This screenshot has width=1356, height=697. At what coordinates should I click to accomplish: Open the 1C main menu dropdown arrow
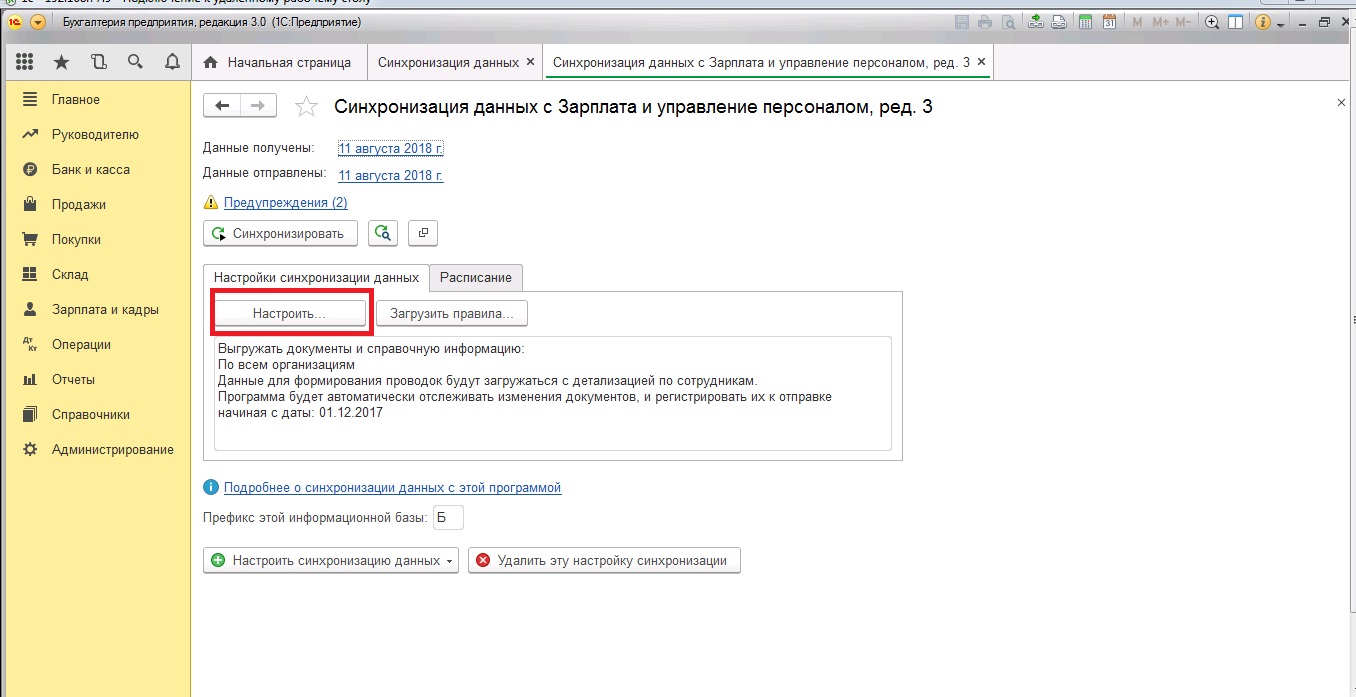tap(38, 22)
